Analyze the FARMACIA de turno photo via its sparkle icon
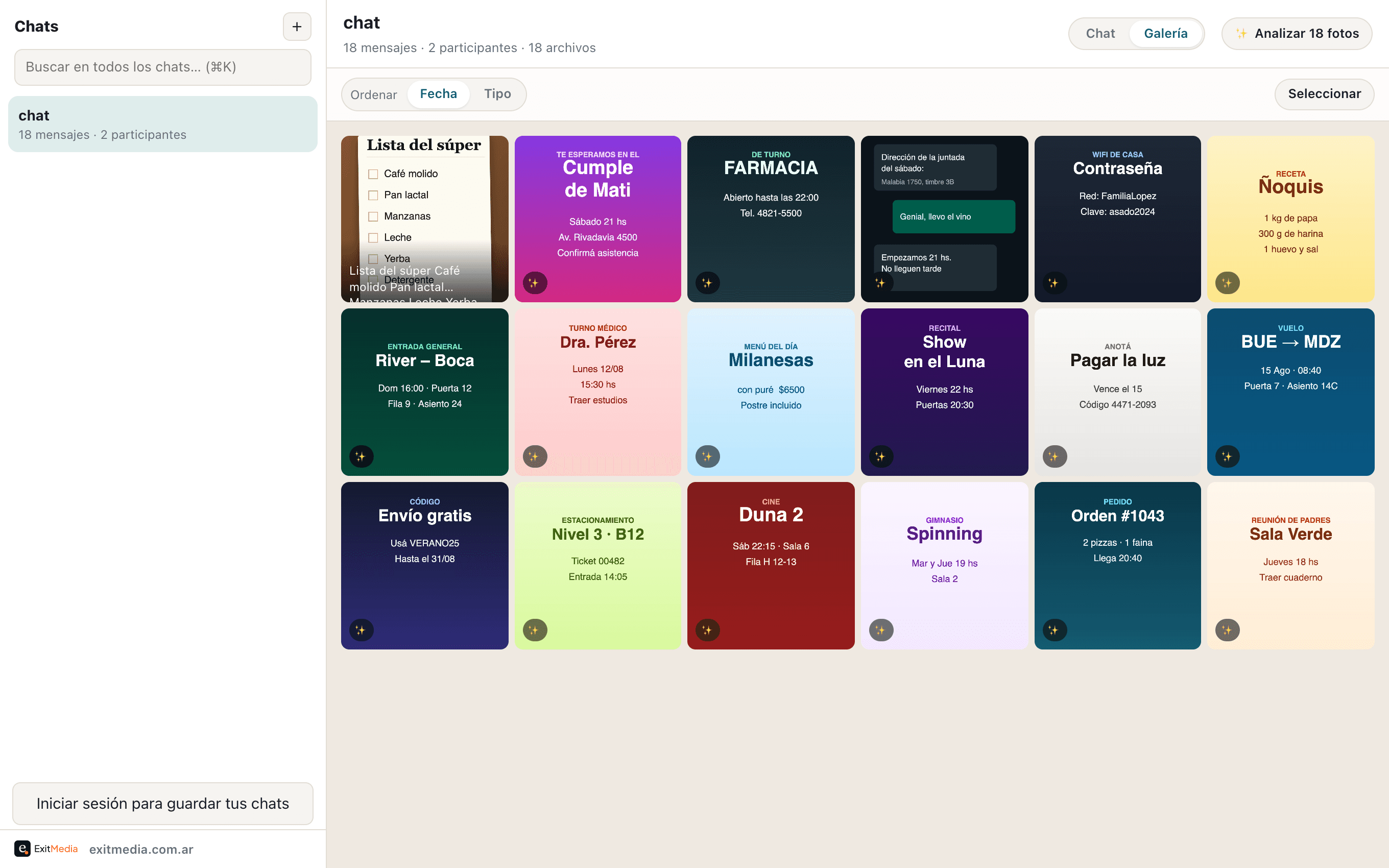This screenshot has width=1389, height=868. click(707, 283)
